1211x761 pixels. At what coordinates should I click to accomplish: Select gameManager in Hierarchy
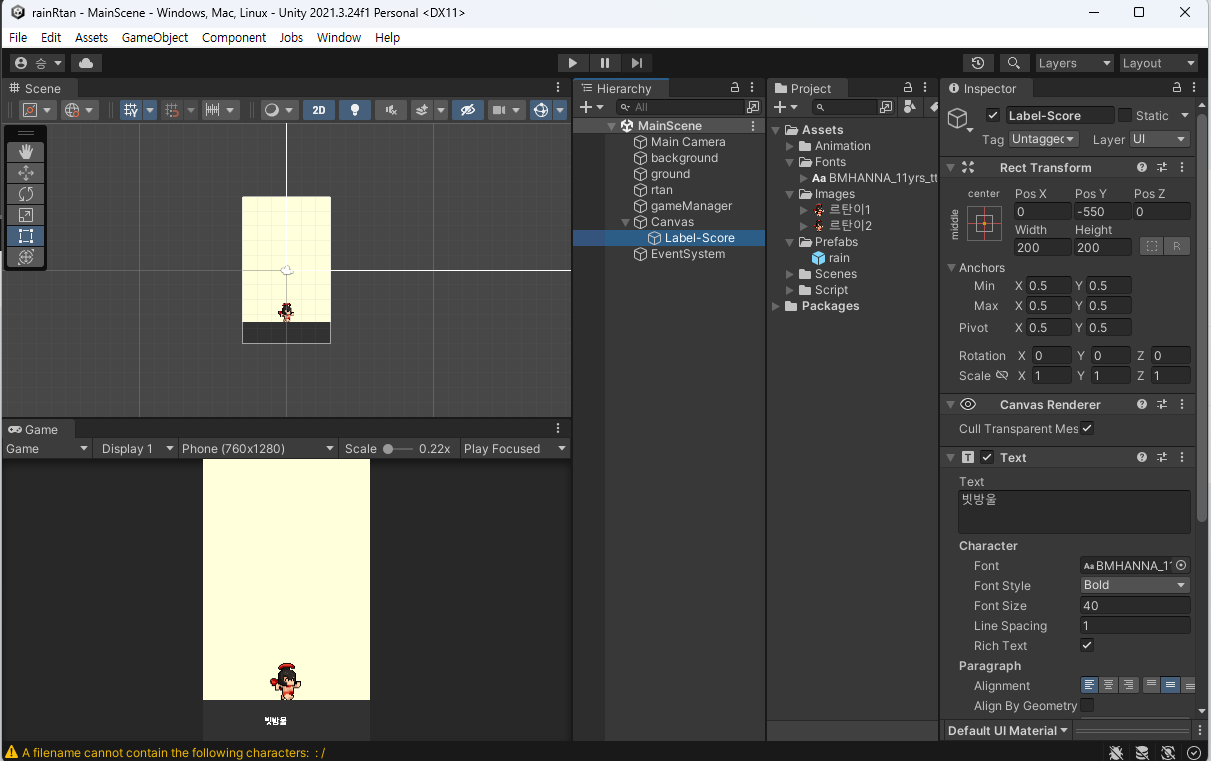coord(691,206)
